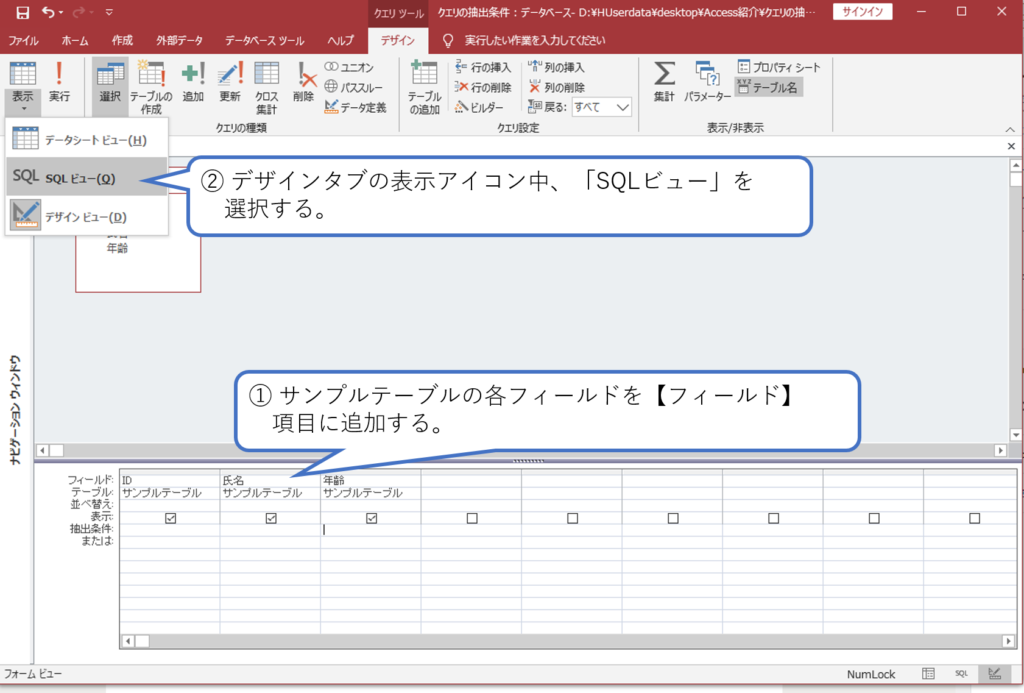Toggle the ID column's 表示 checkbox
This screenshot has width=1024, height=693.
(x=170, y=517)
